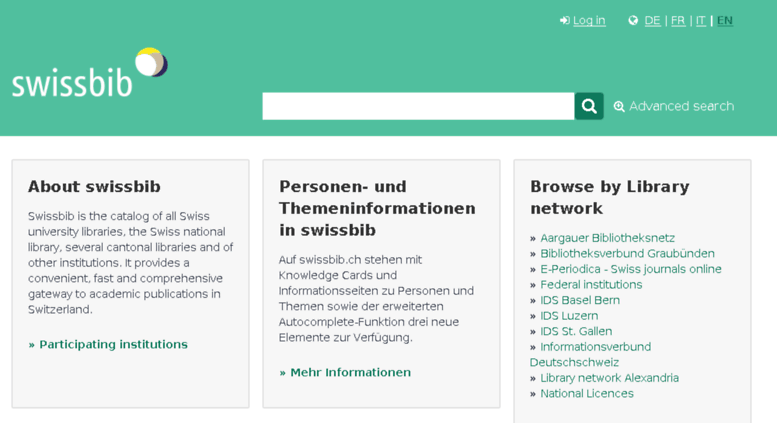777x423 pixels.
Task: Browse IDS Luzern
Action: tap(569, 316)
